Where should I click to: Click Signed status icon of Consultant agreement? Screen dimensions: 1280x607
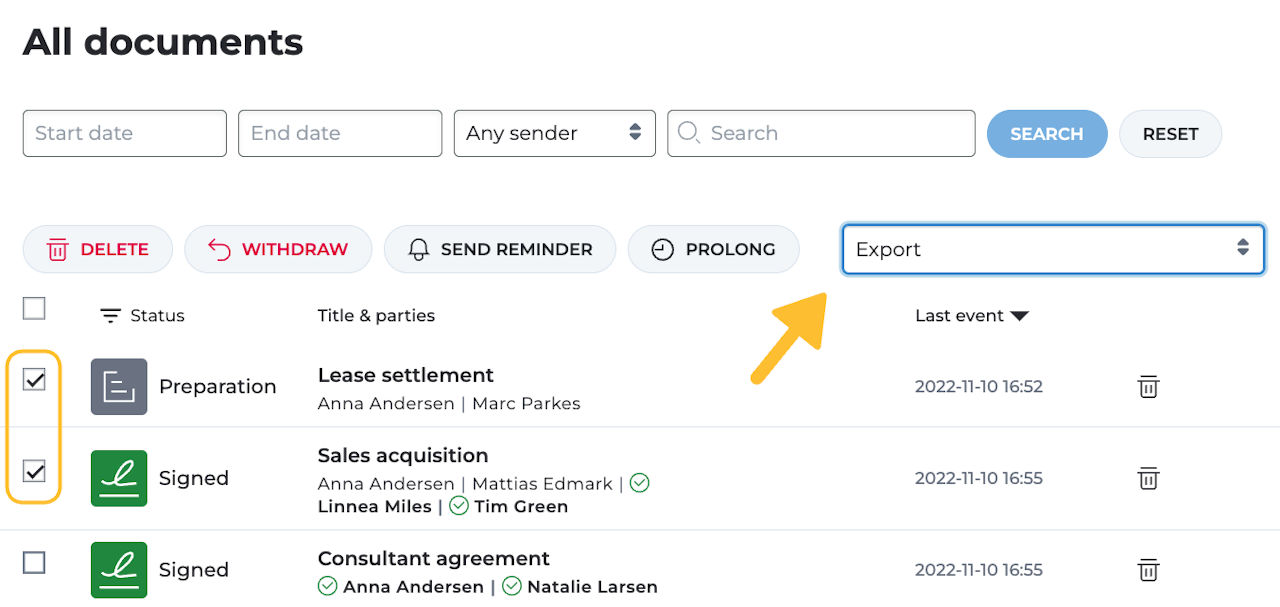tap(119, 570)
